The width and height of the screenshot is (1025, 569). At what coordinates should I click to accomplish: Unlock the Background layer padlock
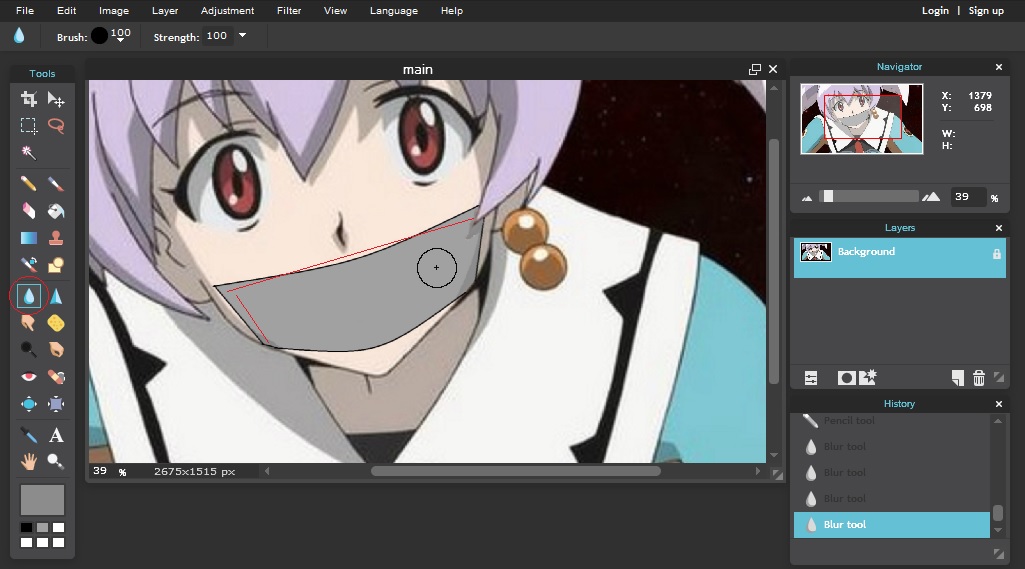pos(997,254)
